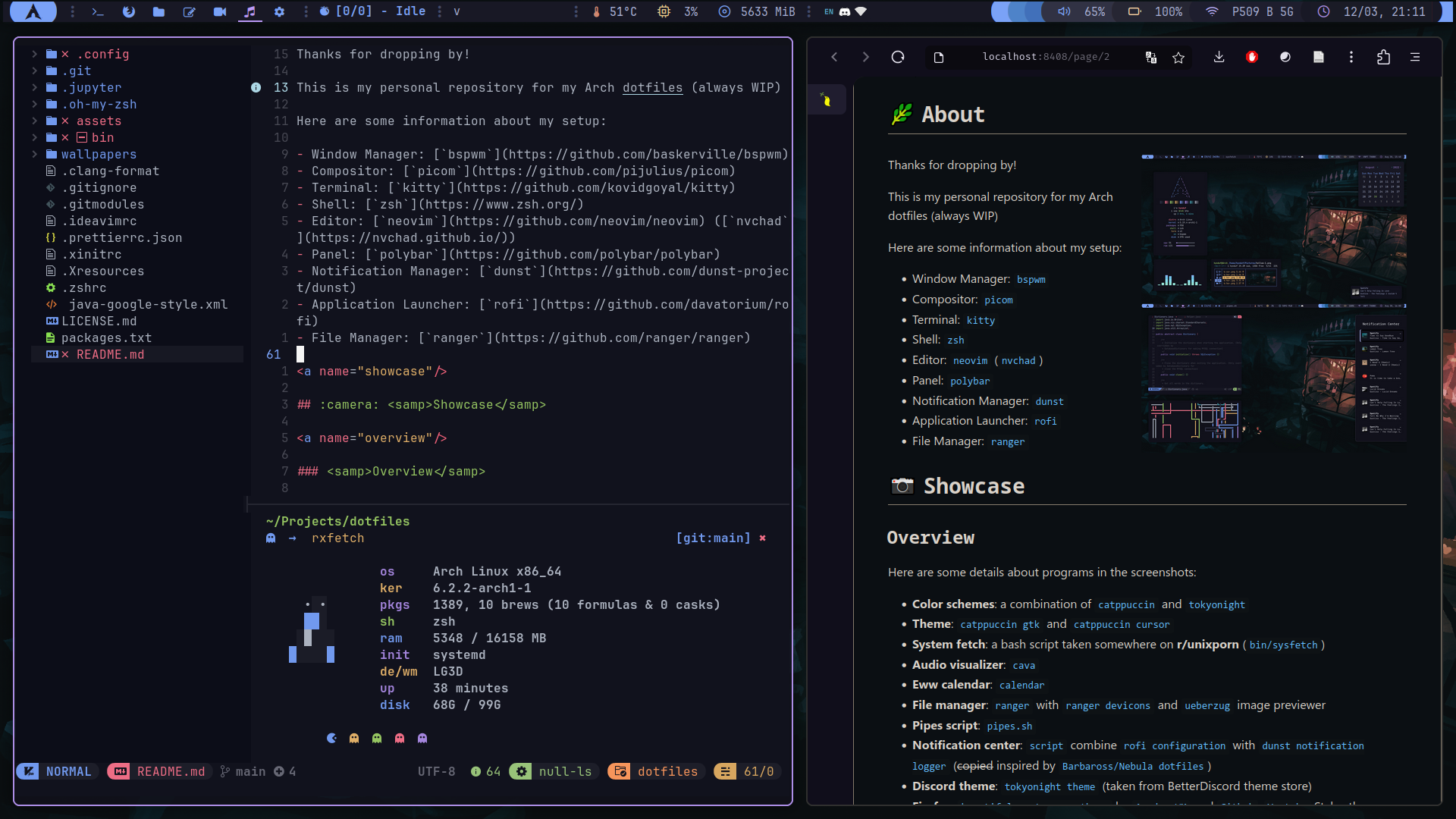Follow the catppuccin gtk link
This screenshot has width=1456, height=819.
(x=999, y=625)
